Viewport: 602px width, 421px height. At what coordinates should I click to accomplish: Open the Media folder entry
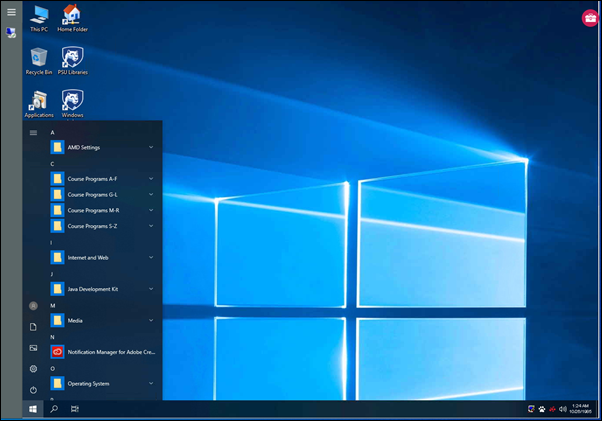point(103,320)
